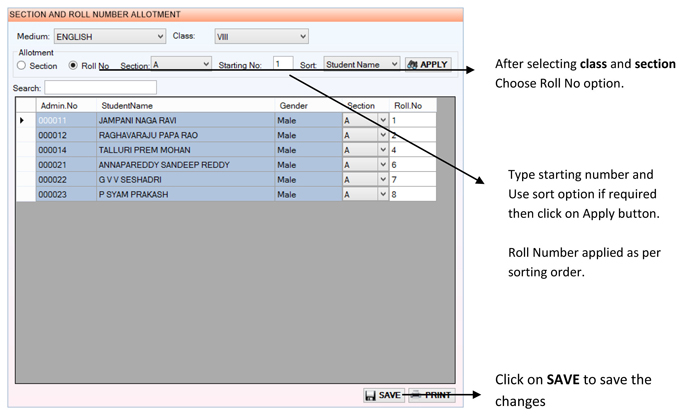Open section dropdown for TALLURI PREM MOHAN

pyautogui.click(x=383, y=150)
